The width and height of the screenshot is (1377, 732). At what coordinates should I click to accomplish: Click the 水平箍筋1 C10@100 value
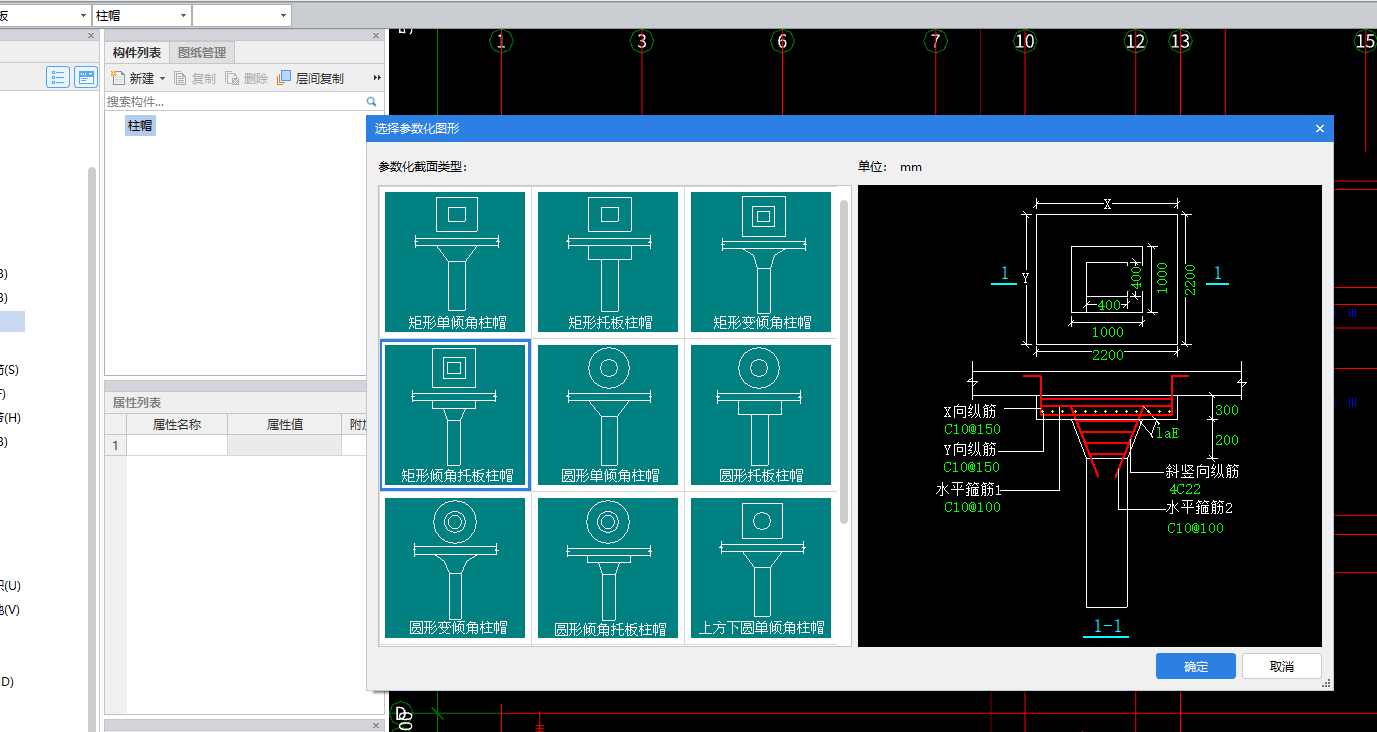tap(972, 507)
